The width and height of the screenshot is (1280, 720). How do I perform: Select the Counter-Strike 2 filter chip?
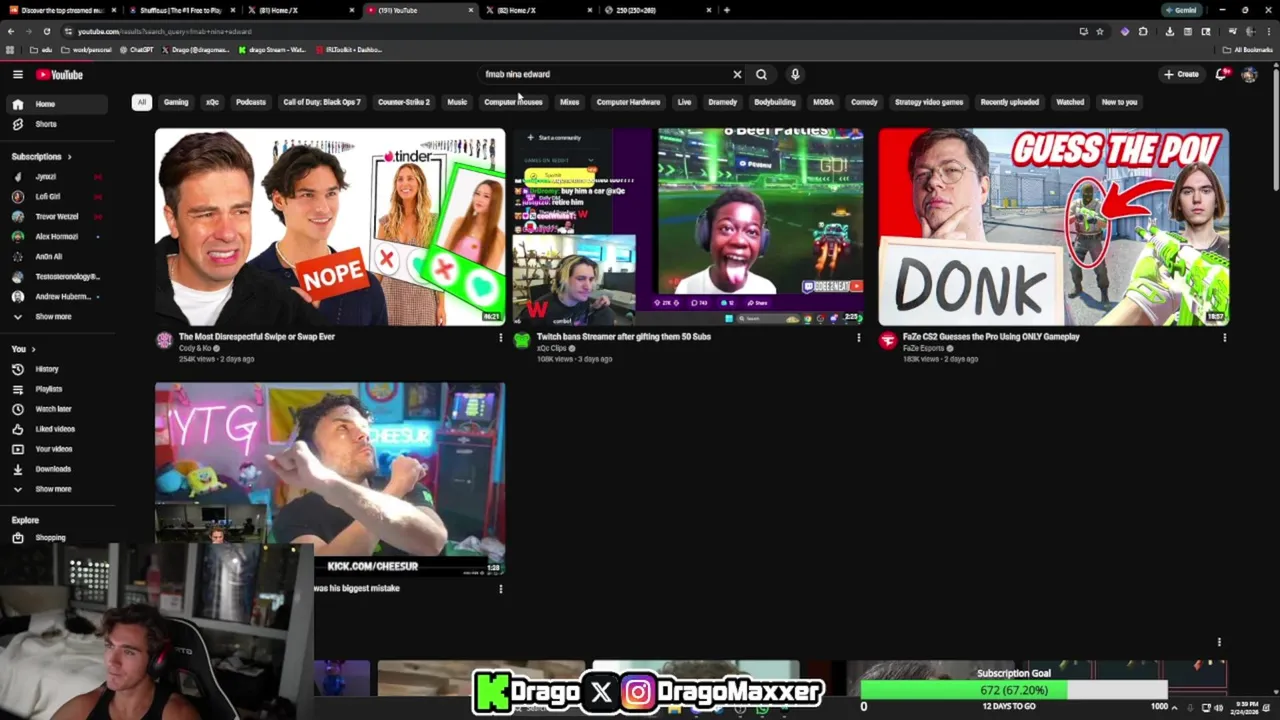(x=404, y=102)
